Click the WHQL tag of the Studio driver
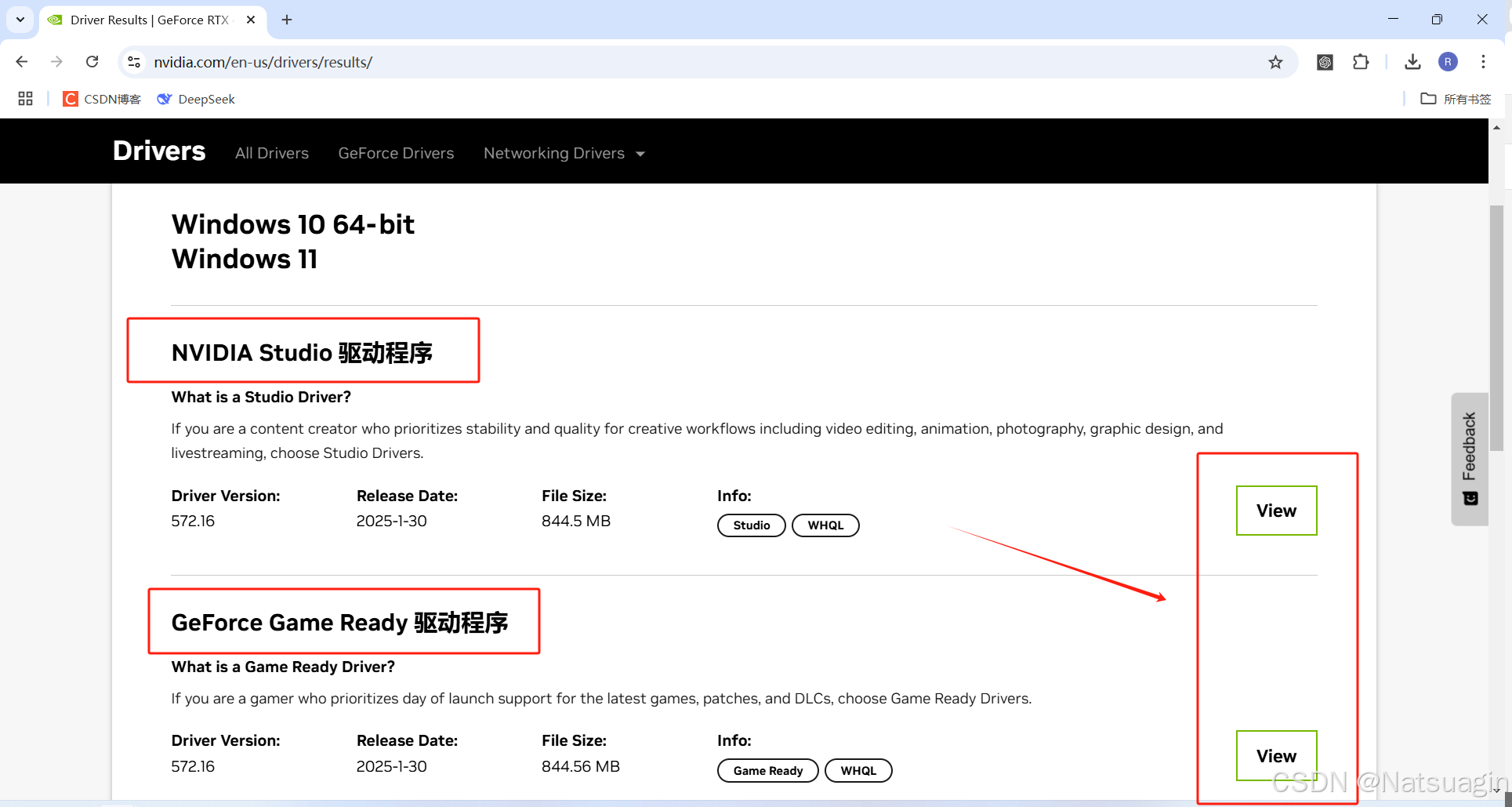The image size is (1512, 807). click(x=825, y=525)
